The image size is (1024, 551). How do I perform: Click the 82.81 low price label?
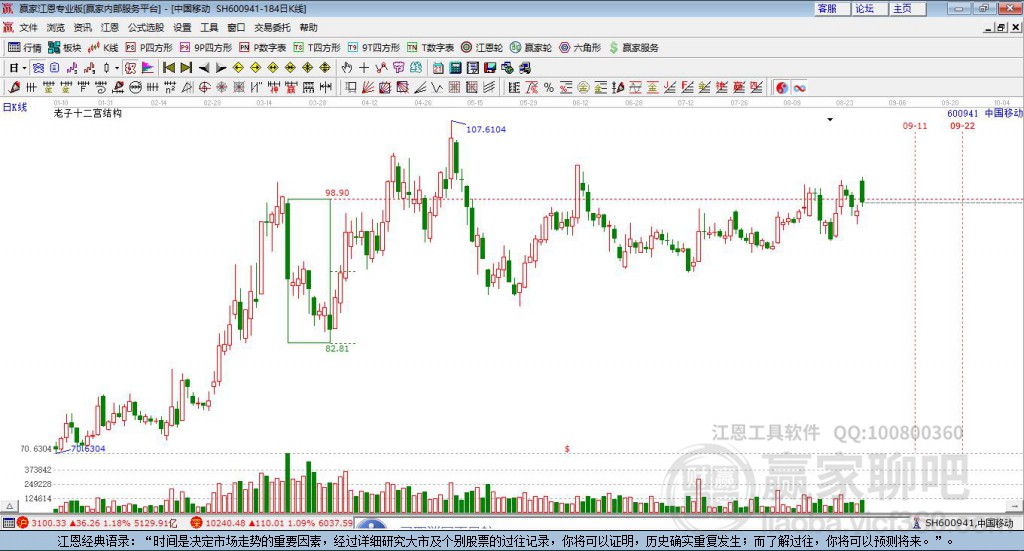click(x=337, y=349)
